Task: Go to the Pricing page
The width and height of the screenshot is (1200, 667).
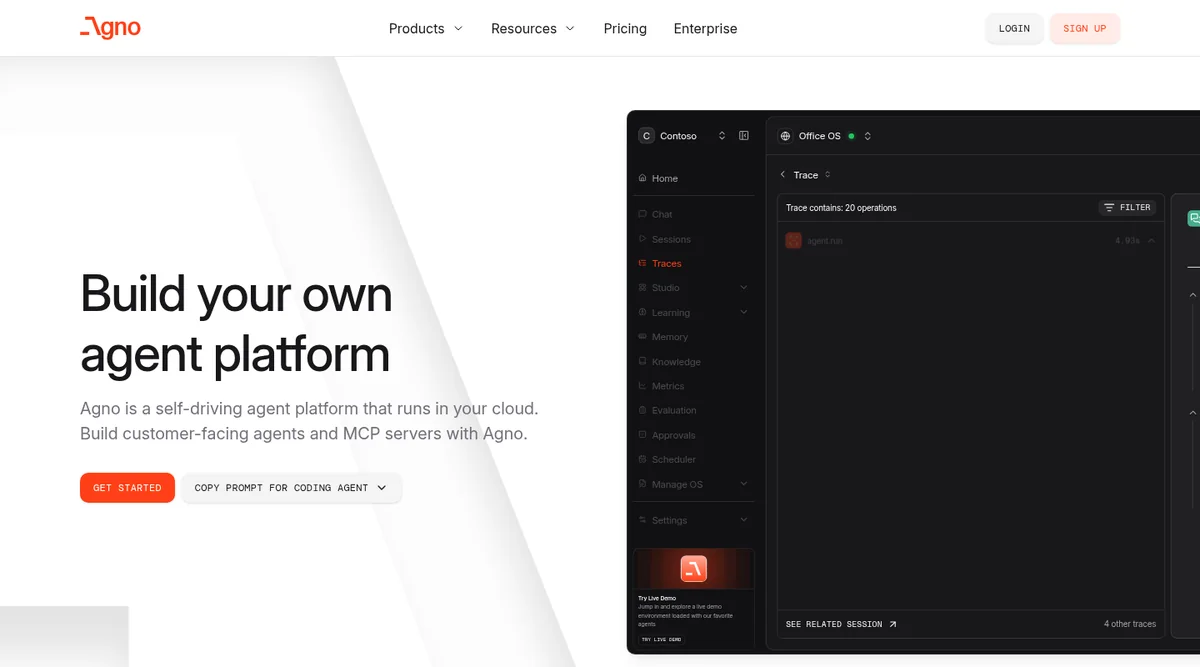Action: [625, 28]
